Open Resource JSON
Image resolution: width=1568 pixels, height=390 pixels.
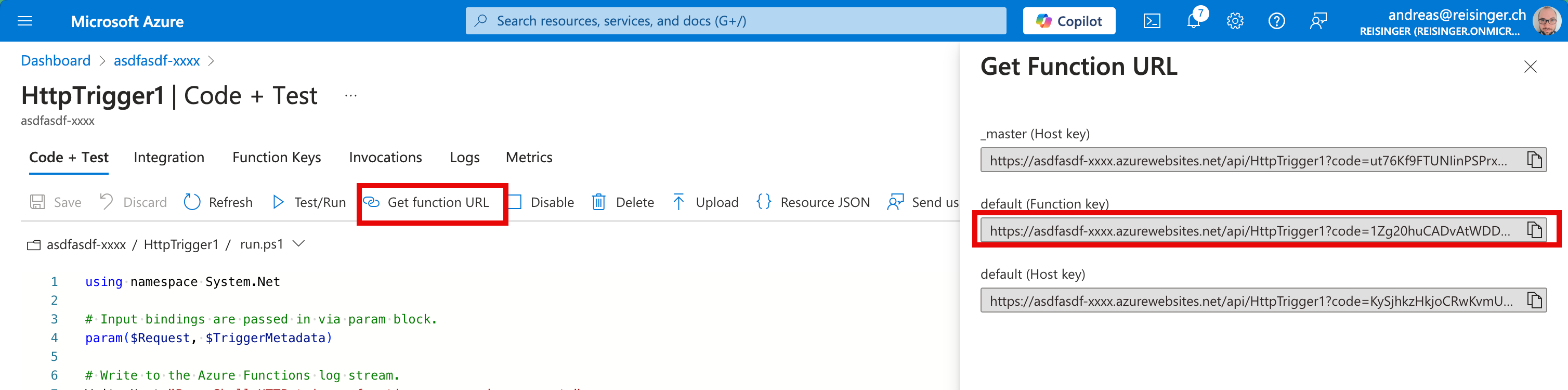[x=813, y=202]
